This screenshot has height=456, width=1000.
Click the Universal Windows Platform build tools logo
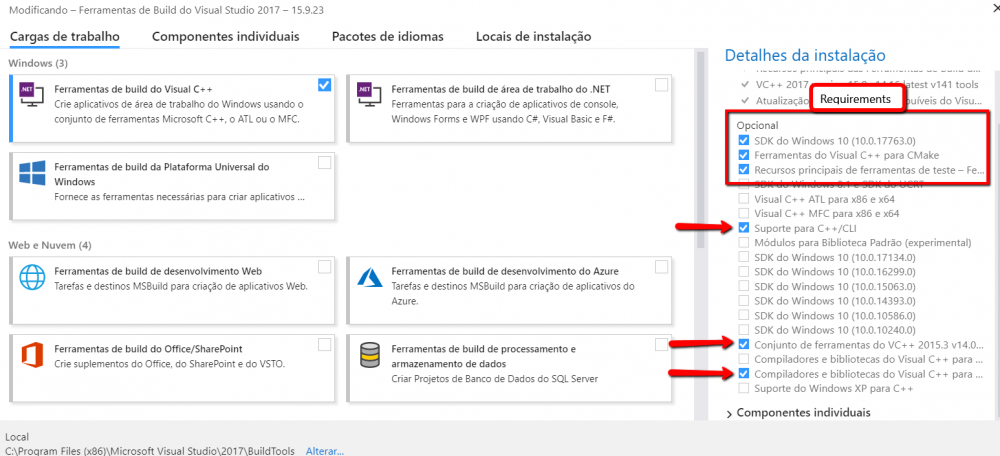tap(32, 173)
